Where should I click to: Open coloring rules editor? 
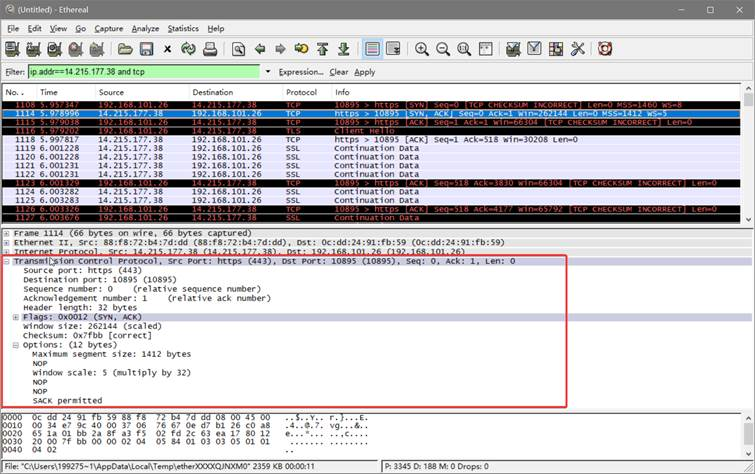(x=556, y=49)
